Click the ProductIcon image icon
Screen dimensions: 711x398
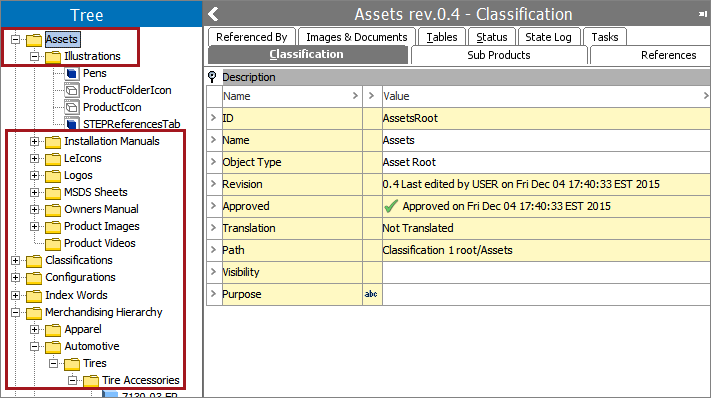[x=72, y=107]
